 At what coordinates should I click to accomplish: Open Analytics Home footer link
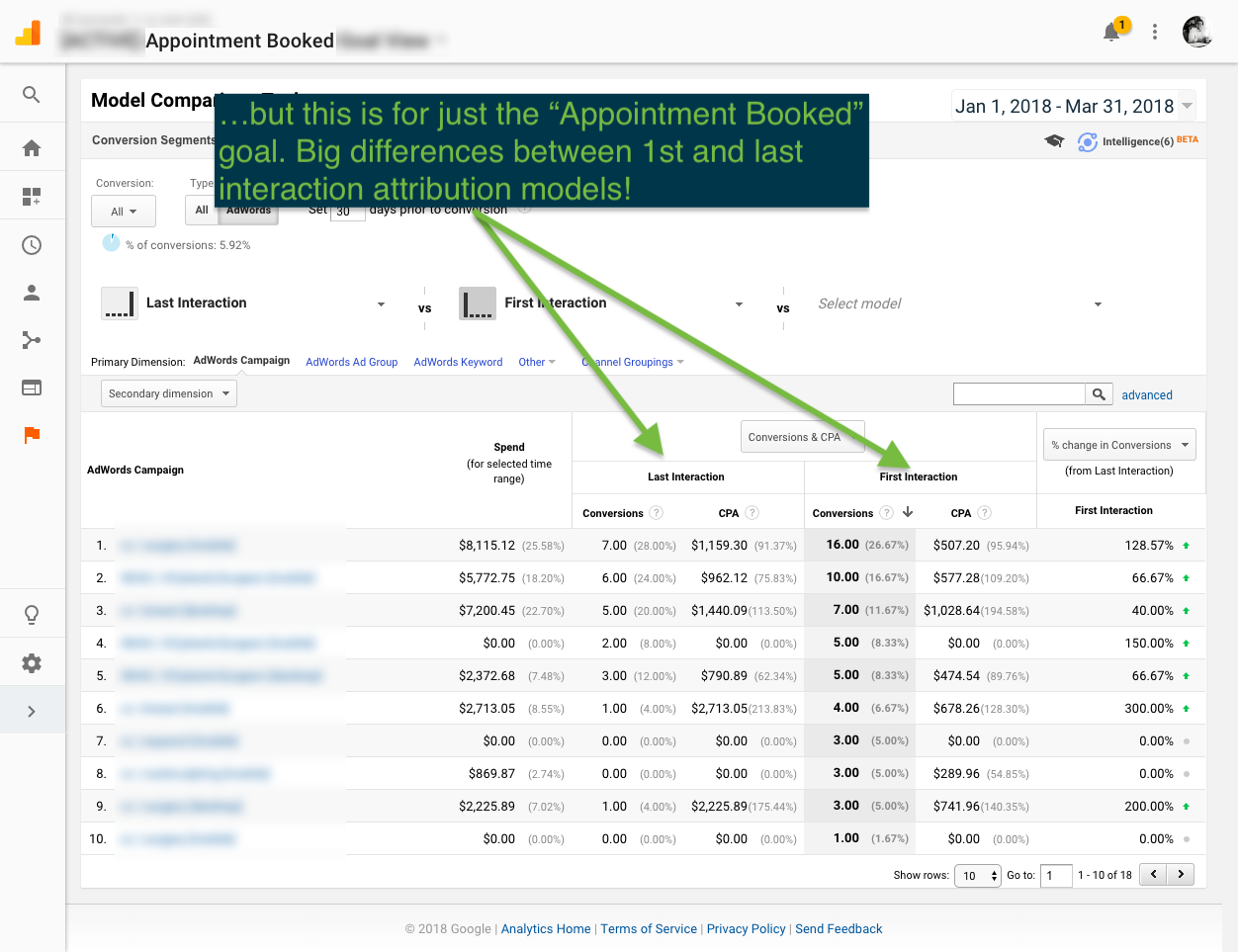[546, 929]
